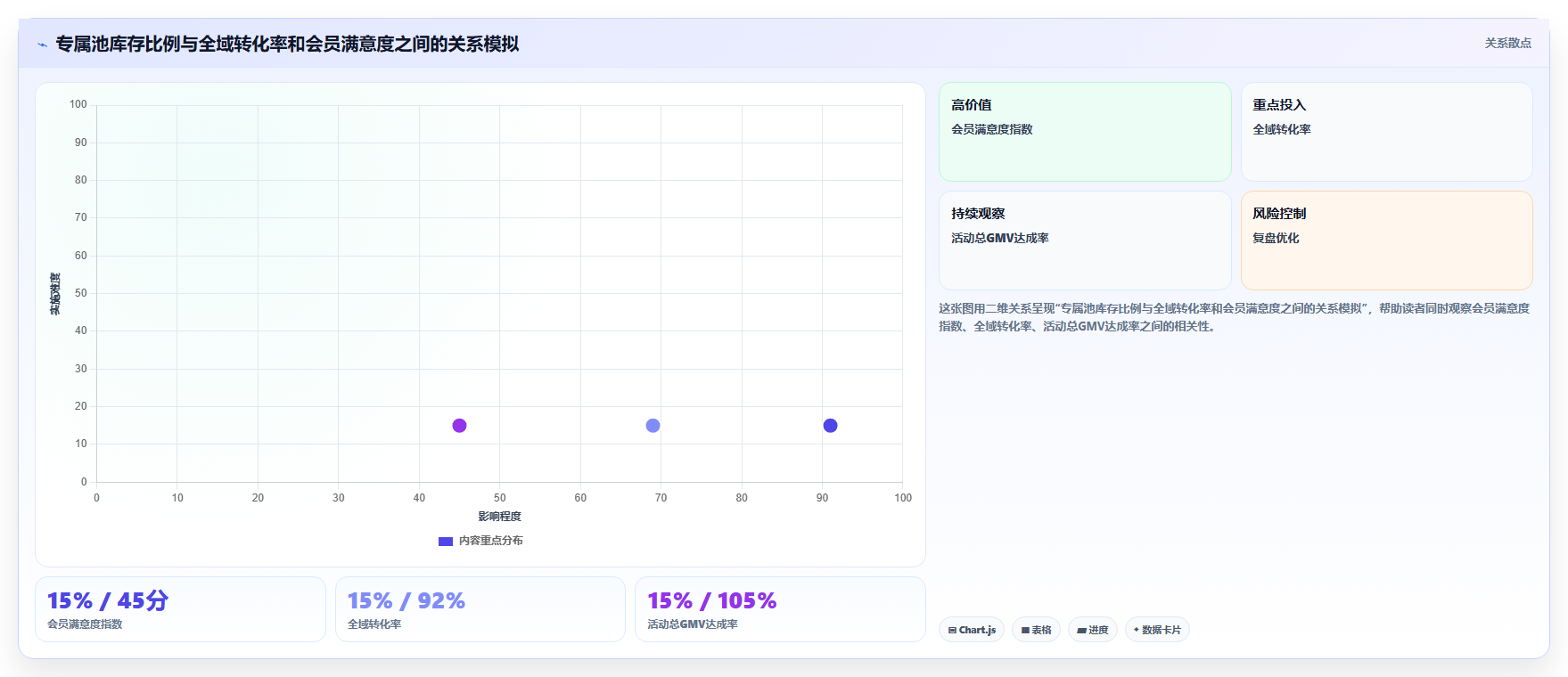The width and height of the screenshot is (1568, 677).
Task: Click the 数据卡片 tag
Action: tap(1157, 630)
